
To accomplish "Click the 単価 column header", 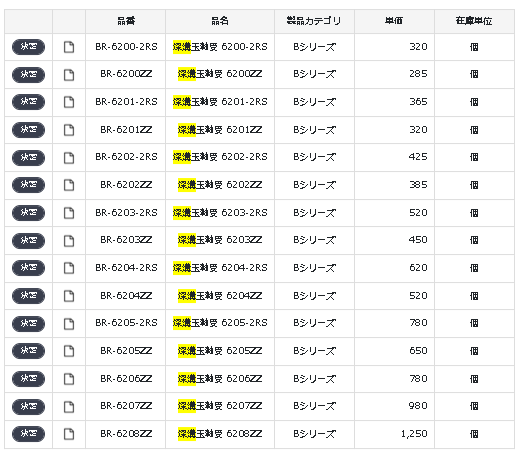I will click(x=394, y=21).
